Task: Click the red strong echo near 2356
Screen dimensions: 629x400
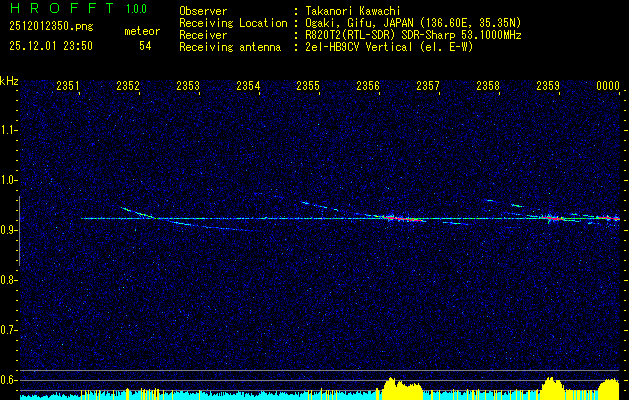Action: [403, 219]
